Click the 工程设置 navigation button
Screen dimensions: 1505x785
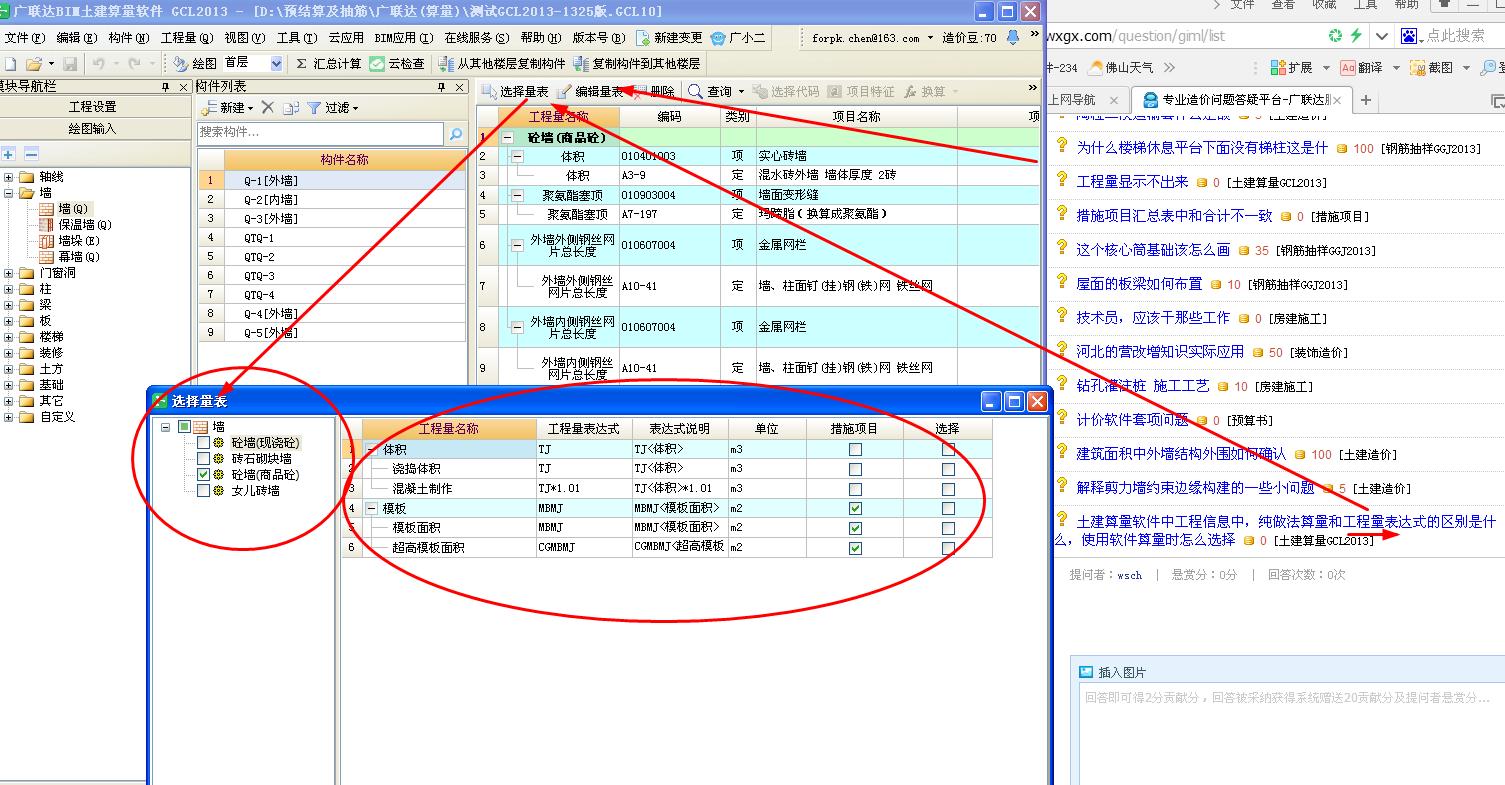[x=93, y=107]
